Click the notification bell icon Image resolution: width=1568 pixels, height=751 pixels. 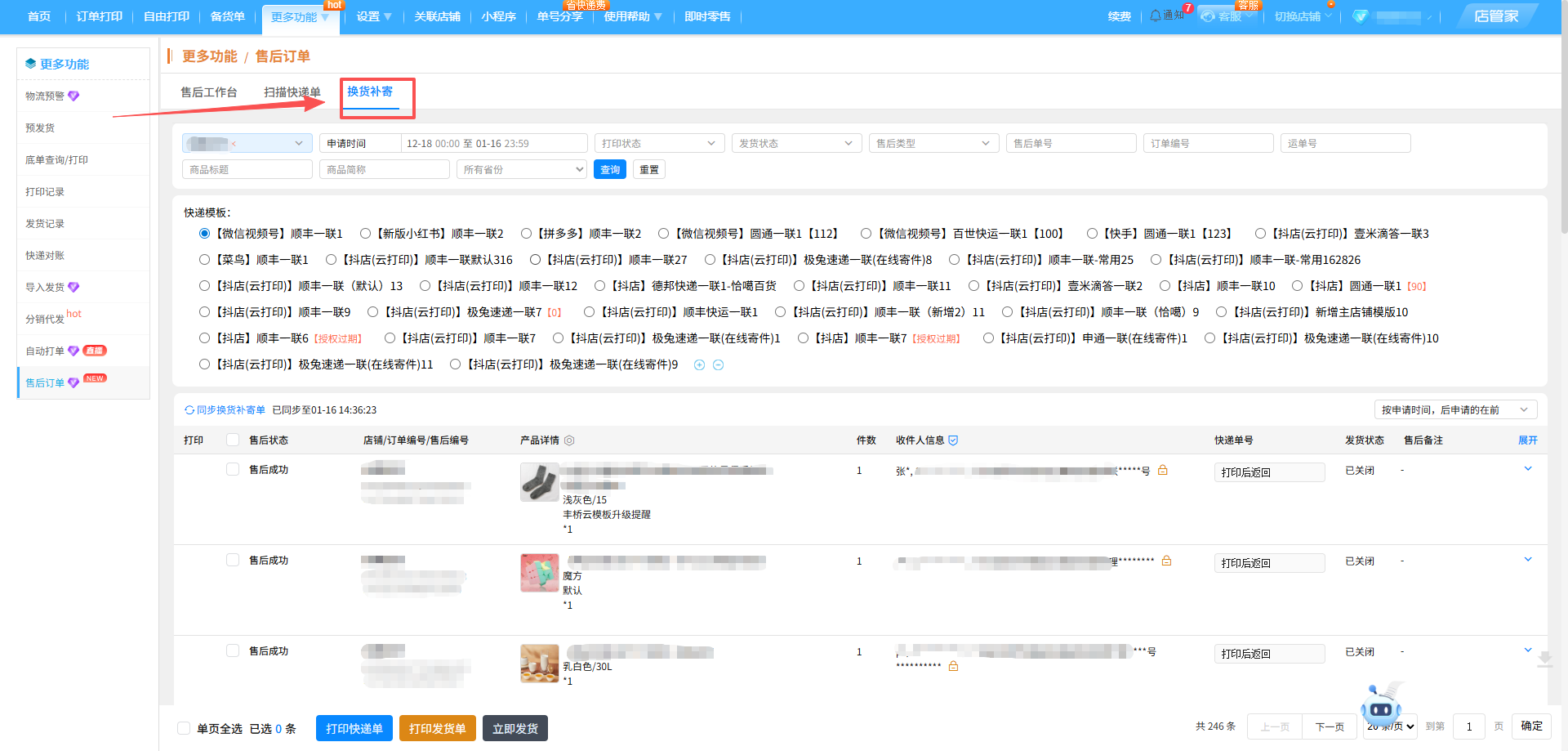[x=1155, y=16]
